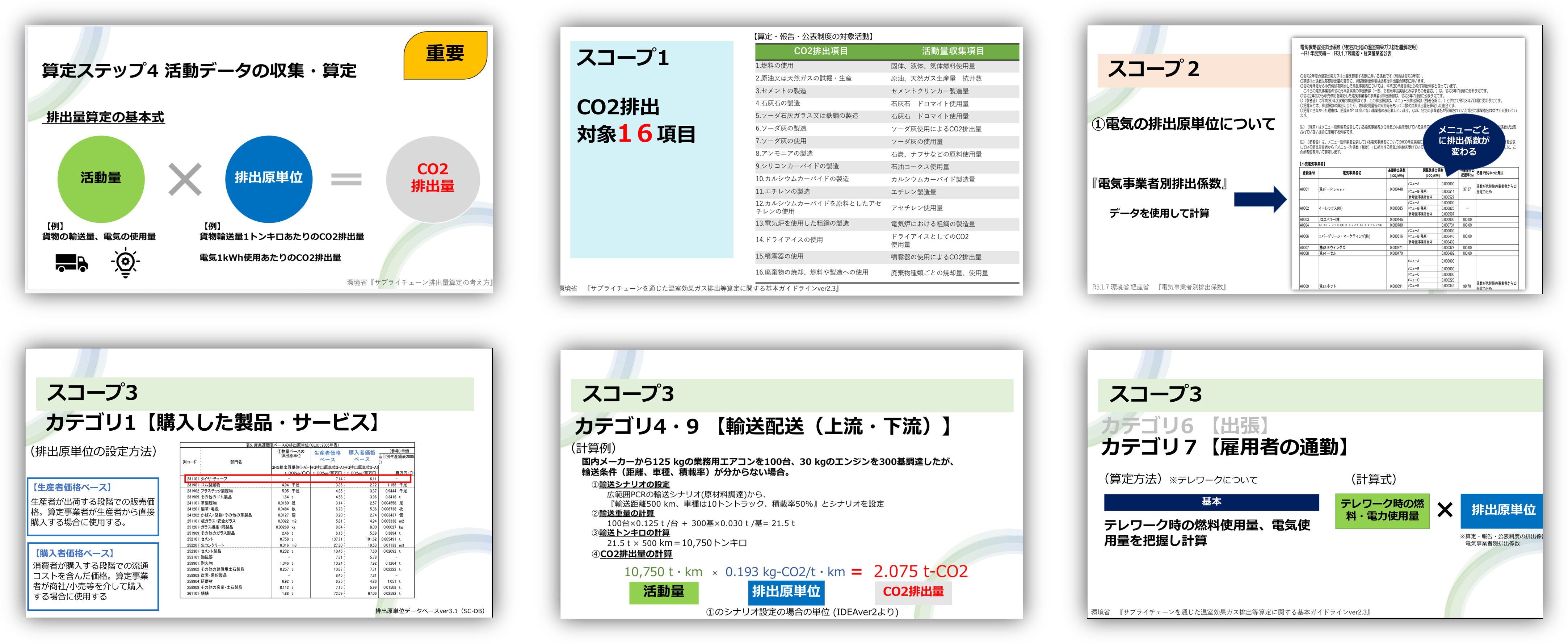Select the yellow 重要 badge
1568x644 pixels.
click(x=445, y=55)
